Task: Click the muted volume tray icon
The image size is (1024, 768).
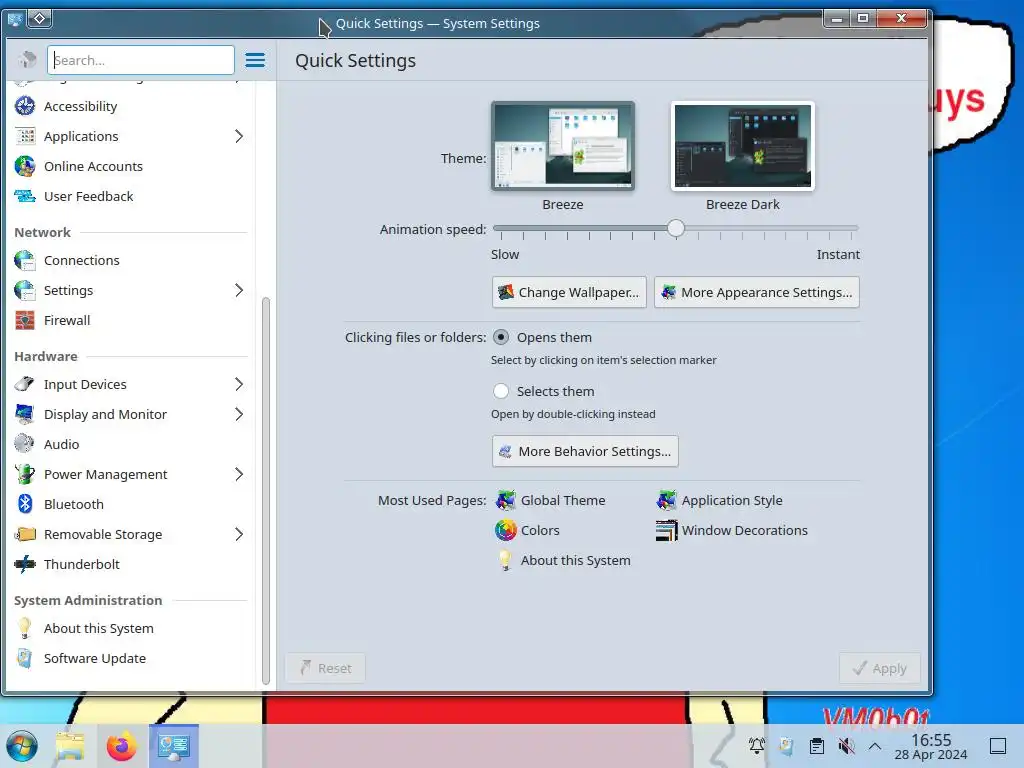Action: point(846,746)
